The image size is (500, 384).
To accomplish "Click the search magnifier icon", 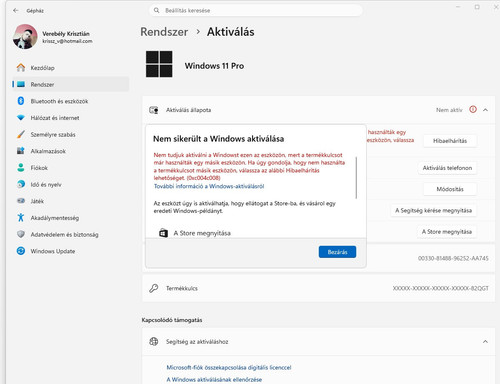I will point(156,10).
